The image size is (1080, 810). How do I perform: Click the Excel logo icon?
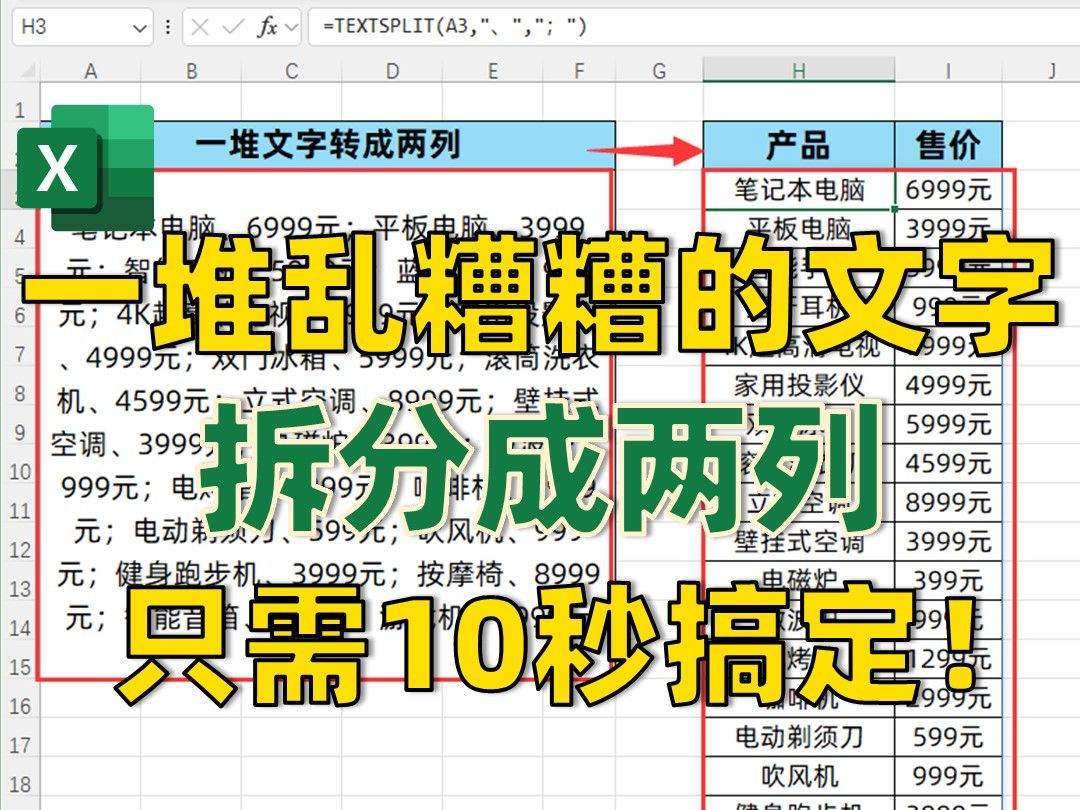click(x=85, y=167)
